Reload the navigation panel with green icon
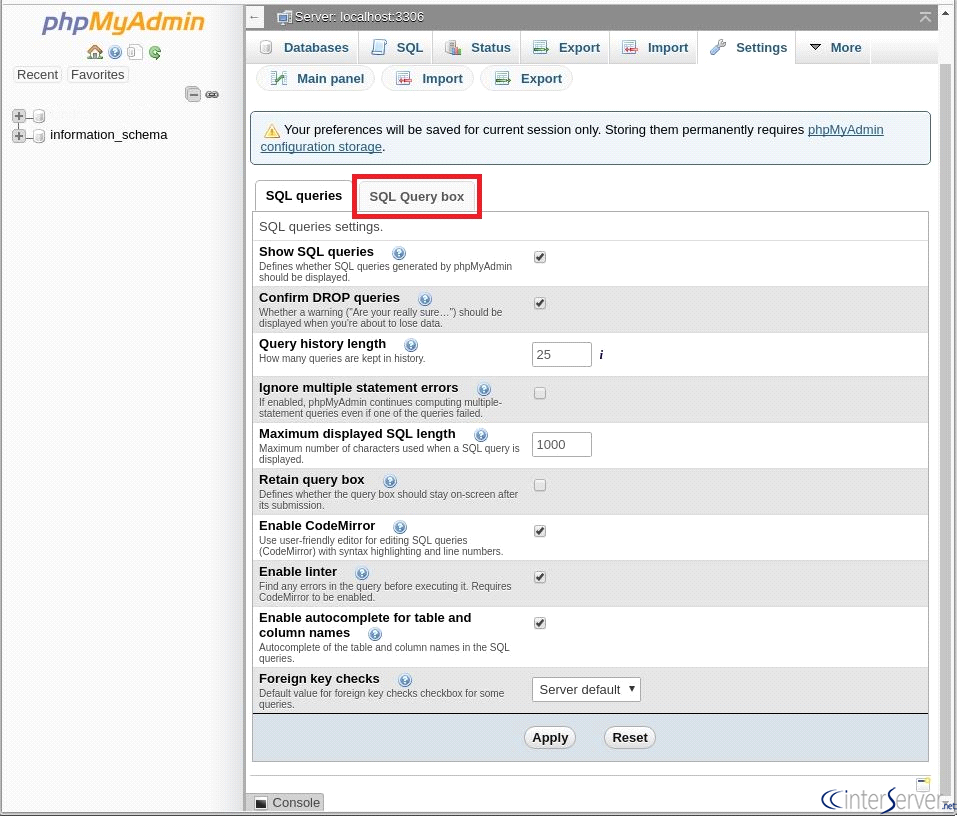 point(155,52)
